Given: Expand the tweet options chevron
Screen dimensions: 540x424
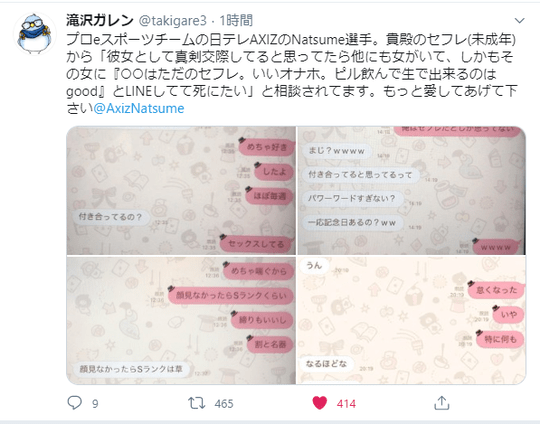Looking at the screenshot, I should click(x=519, y=21).
